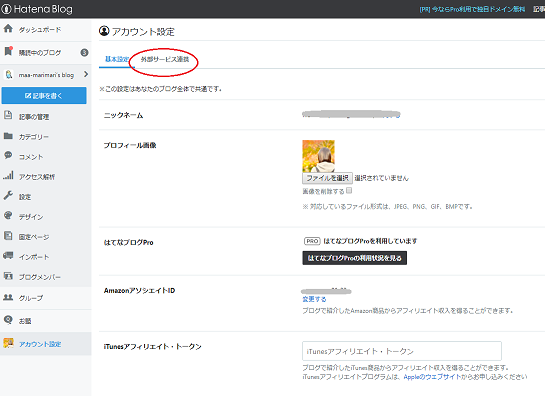Click the グループ people icon
This screenshot has width=545, height=396.
coord(8,297)
